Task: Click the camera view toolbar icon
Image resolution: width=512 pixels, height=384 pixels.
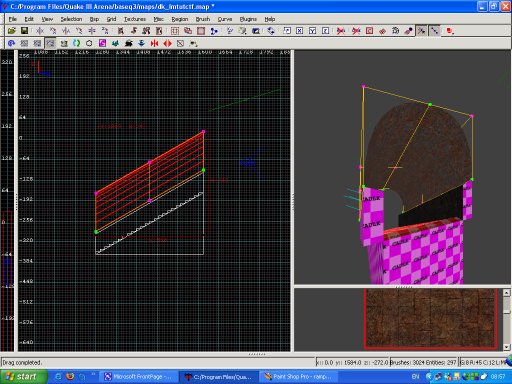Action: [256, 31]
